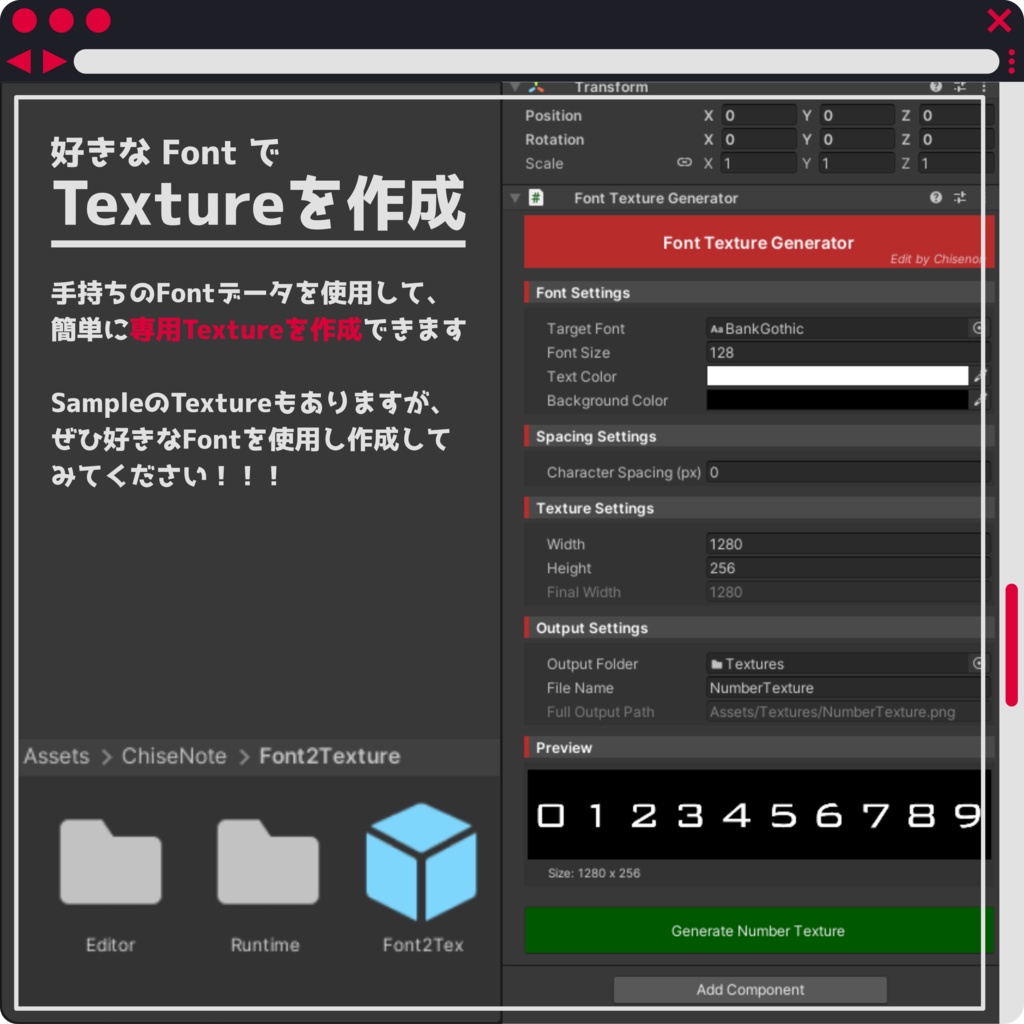Click first red window dot top left
The image size is (1024, 1024).
[24, 20]
